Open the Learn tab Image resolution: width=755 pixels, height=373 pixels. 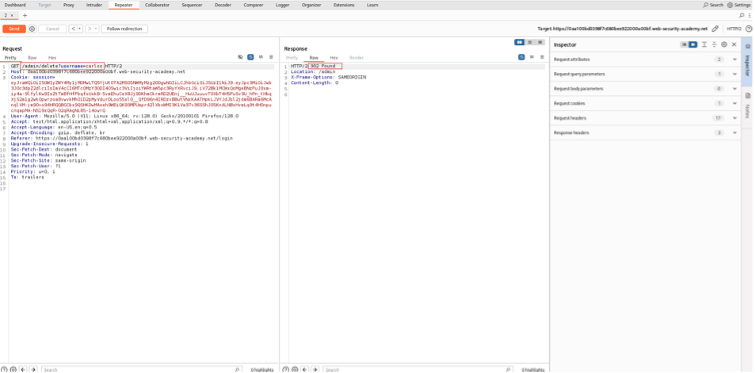tap(372, 5)
